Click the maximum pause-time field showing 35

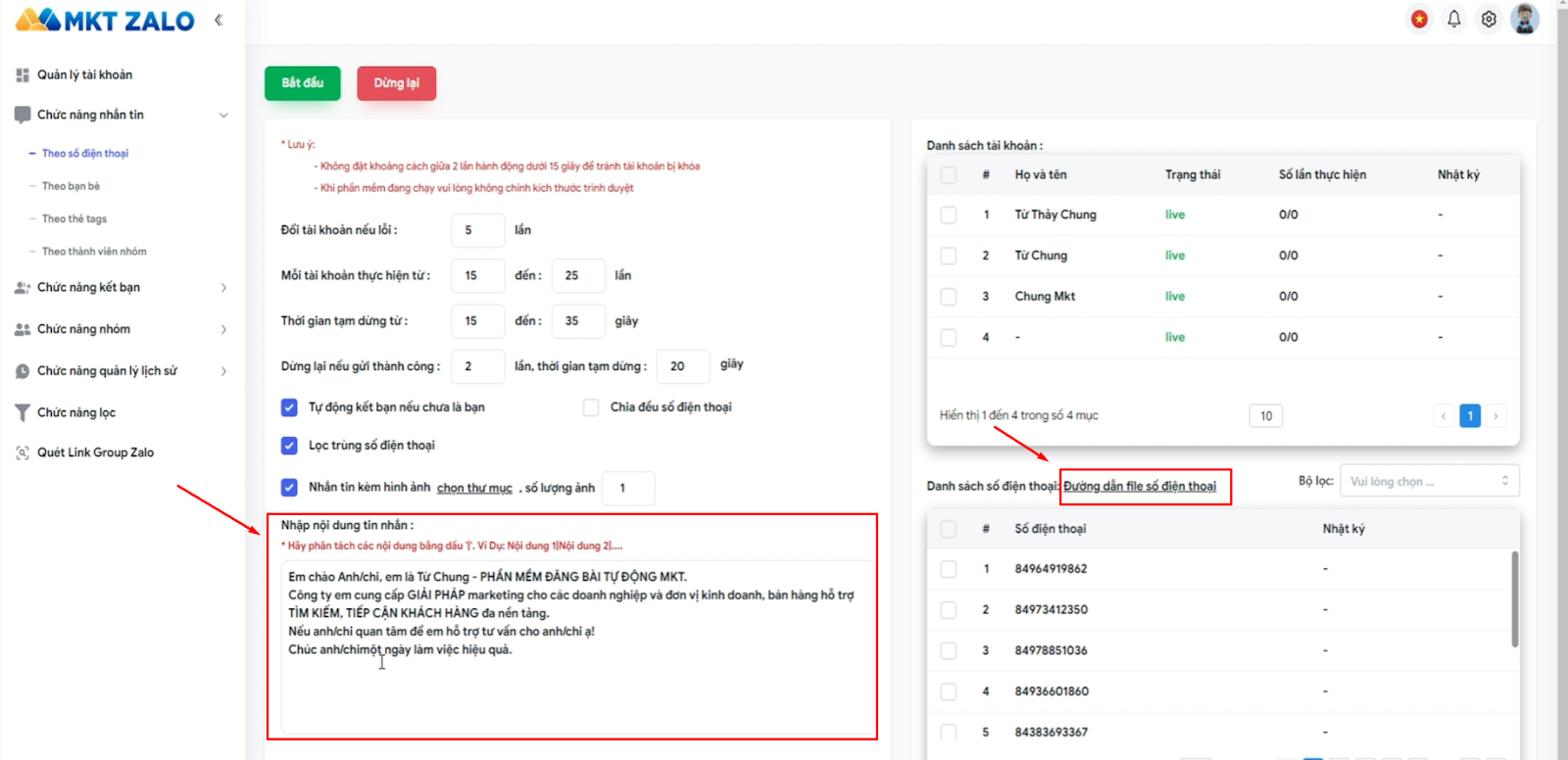(x=578, y=321)
